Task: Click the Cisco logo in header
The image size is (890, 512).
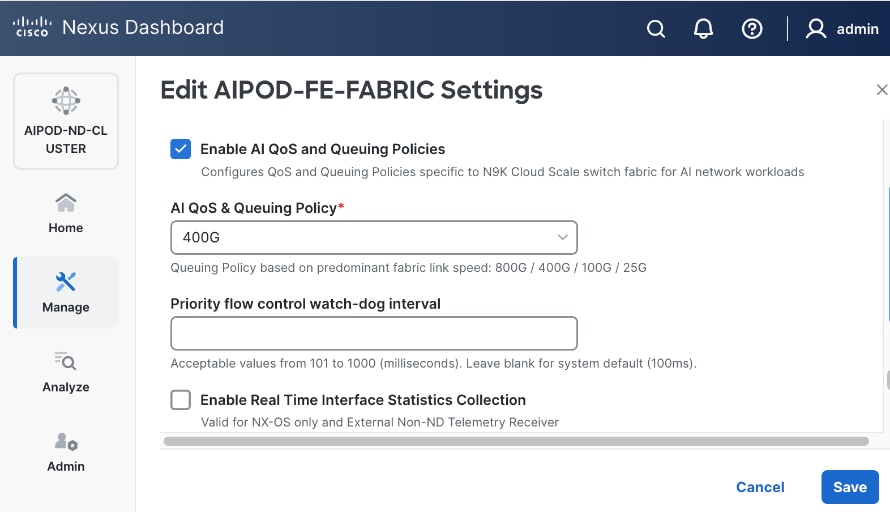Action: click(x=32, y=27)
